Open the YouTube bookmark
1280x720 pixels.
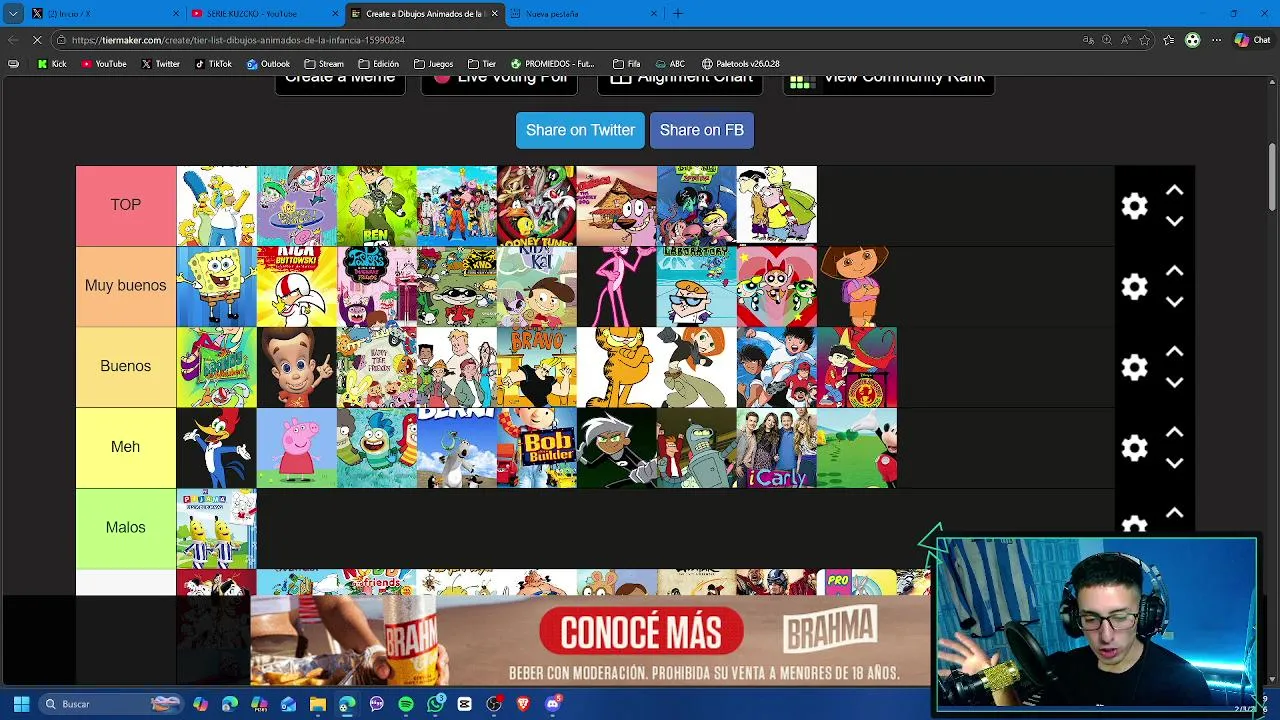click(x=104, y=64)
